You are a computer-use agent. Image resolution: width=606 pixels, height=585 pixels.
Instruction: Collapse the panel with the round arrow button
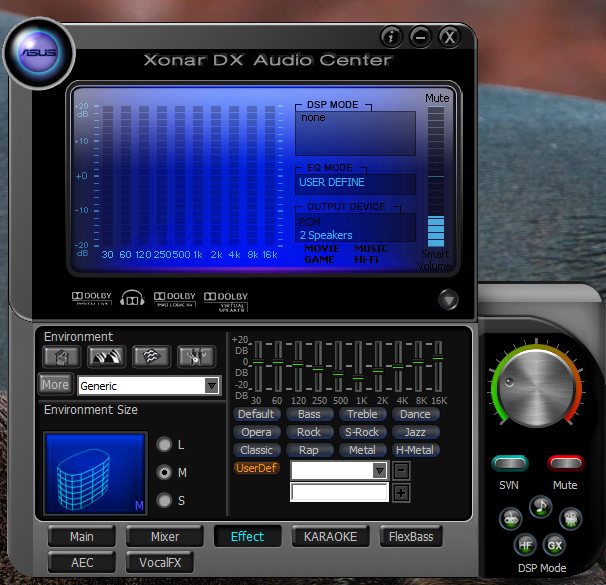click(448, 299)
